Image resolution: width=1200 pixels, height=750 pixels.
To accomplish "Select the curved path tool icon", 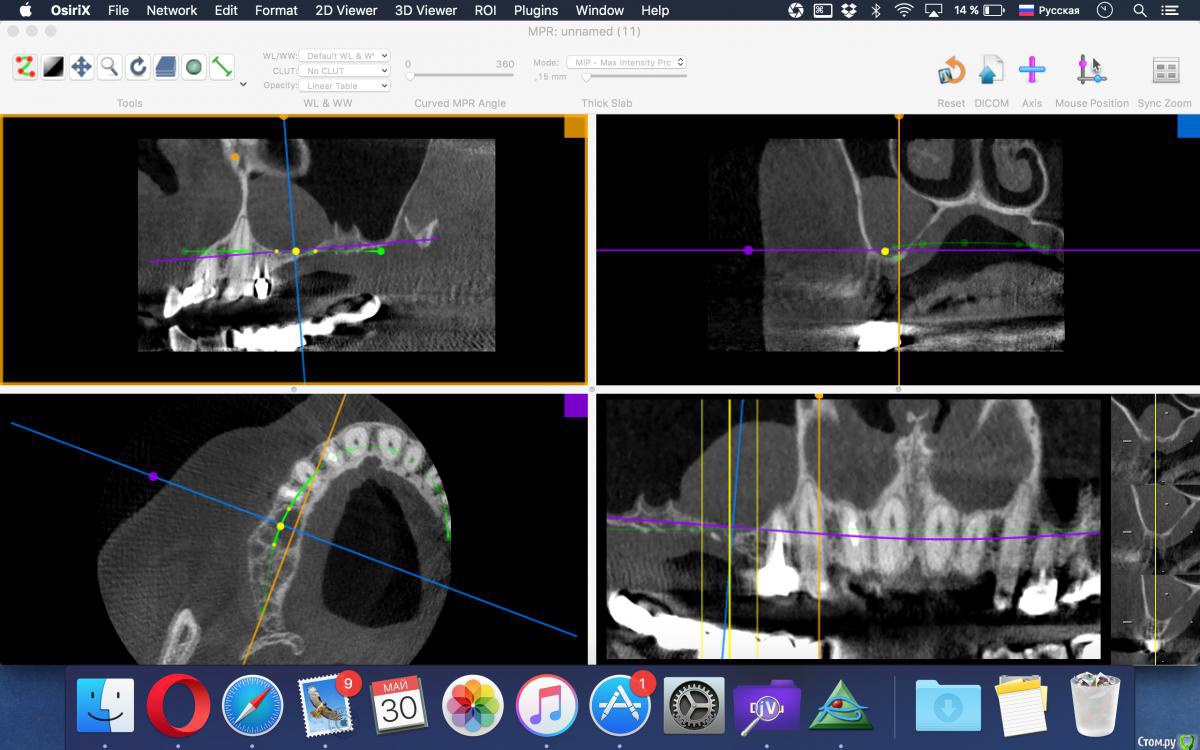I will tap(25, 68).
